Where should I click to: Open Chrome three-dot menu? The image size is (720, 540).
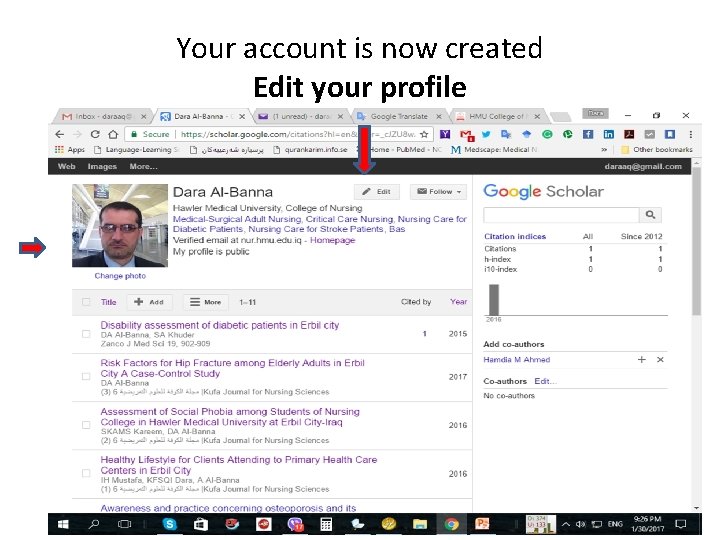pyautogui.click(x=690, y=134)
